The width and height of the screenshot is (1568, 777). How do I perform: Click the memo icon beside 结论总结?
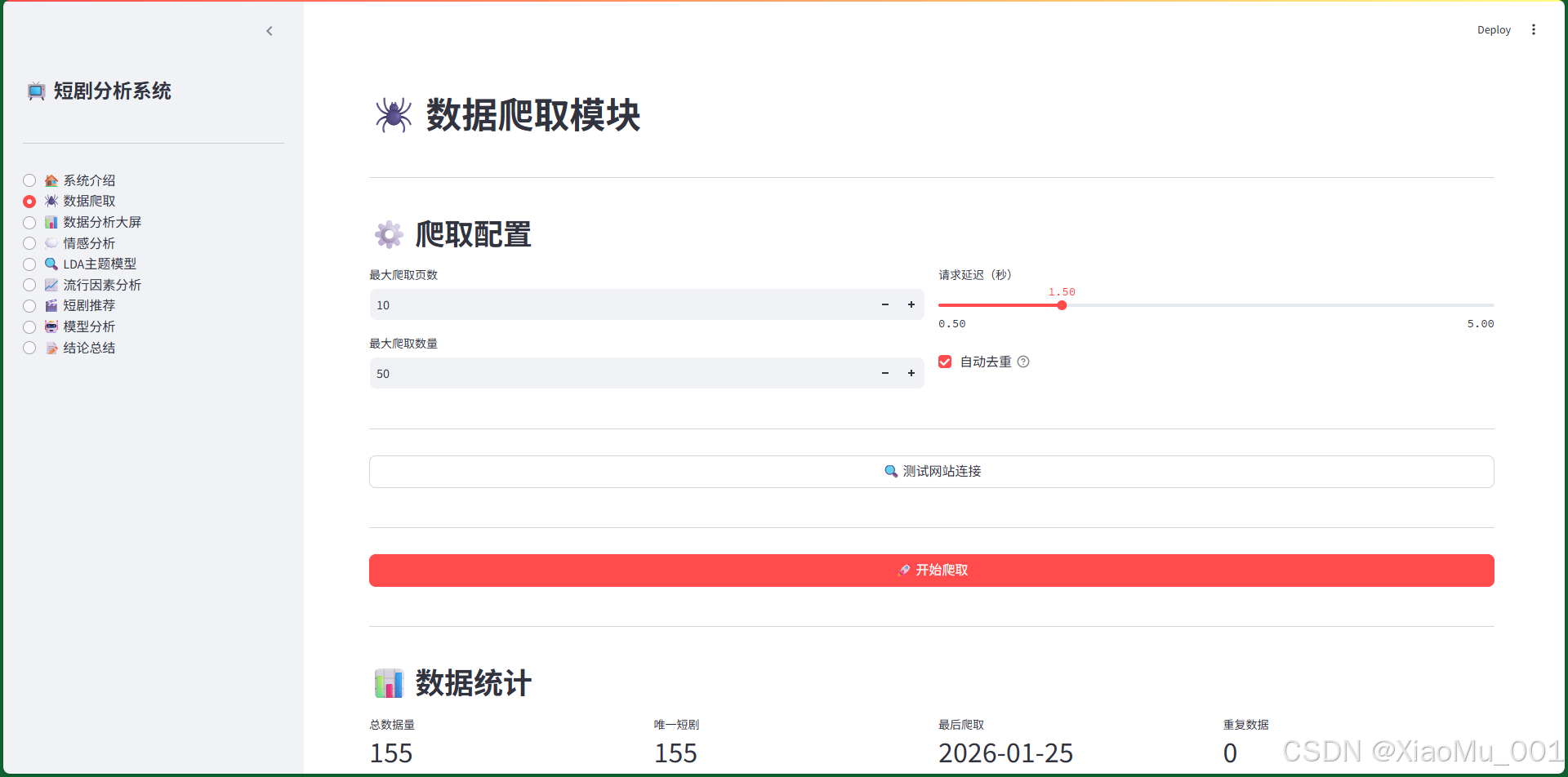pyautogui.click(x=51, y=348)
